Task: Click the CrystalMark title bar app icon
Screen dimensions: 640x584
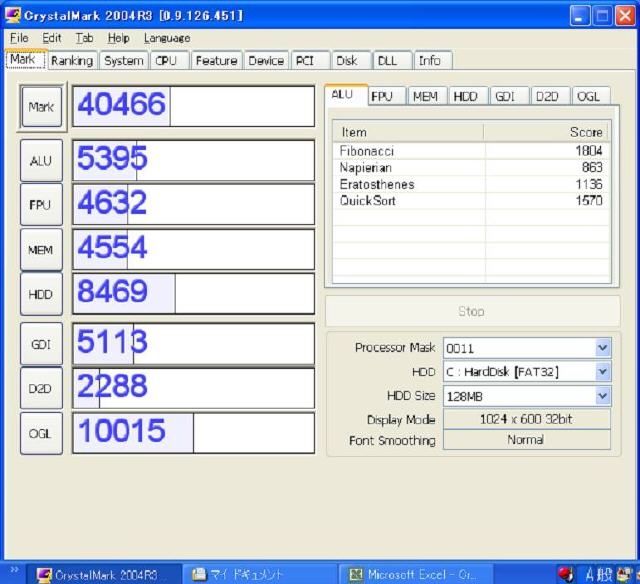Action: [13, 16]
